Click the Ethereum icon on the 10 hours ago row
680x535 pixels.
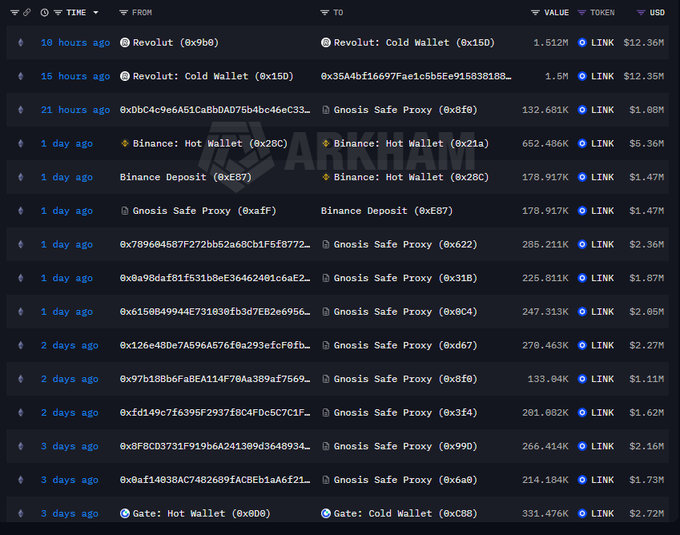coord(20,42)
